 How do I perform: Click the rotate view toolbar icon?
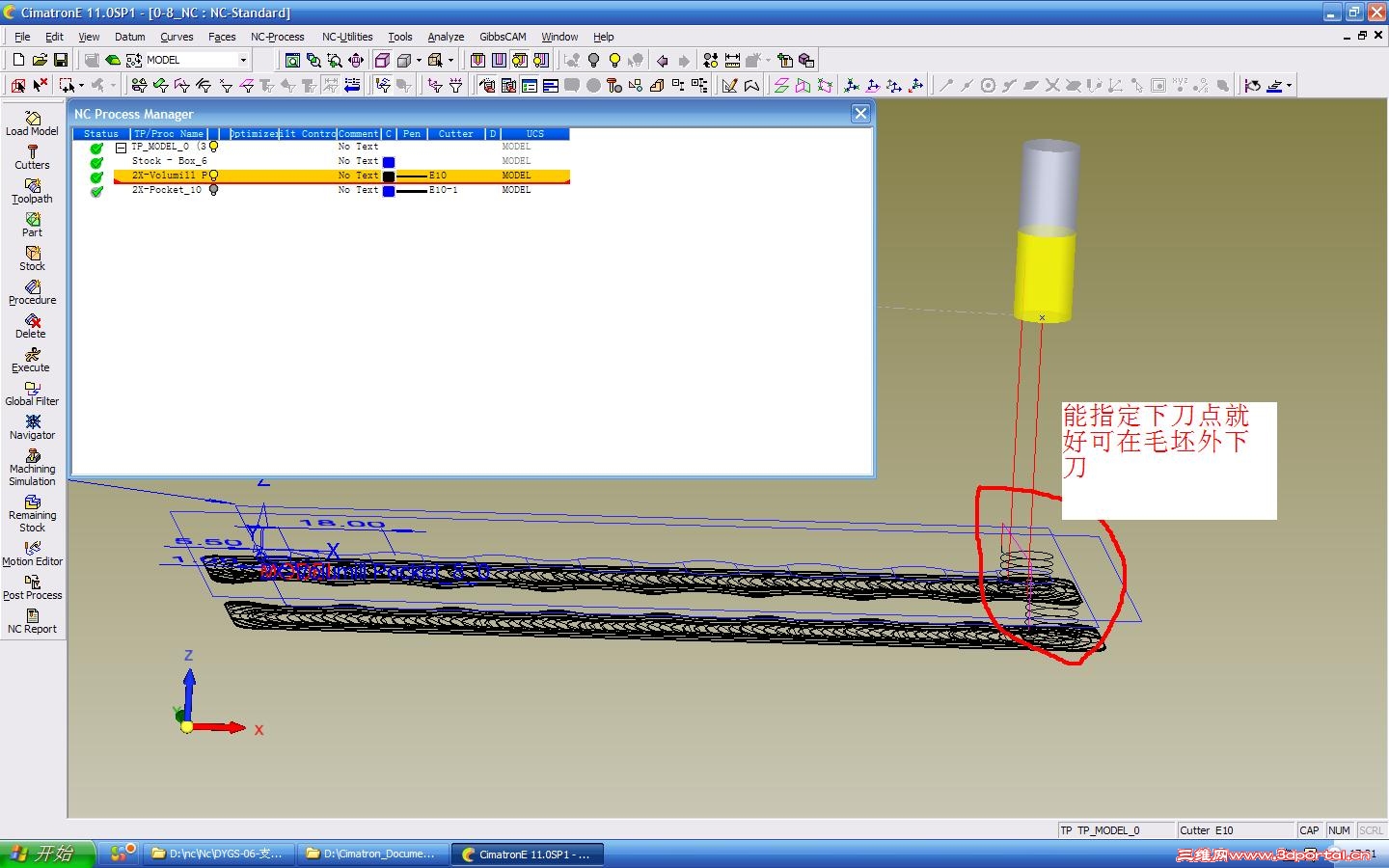[x=356, y=60]
